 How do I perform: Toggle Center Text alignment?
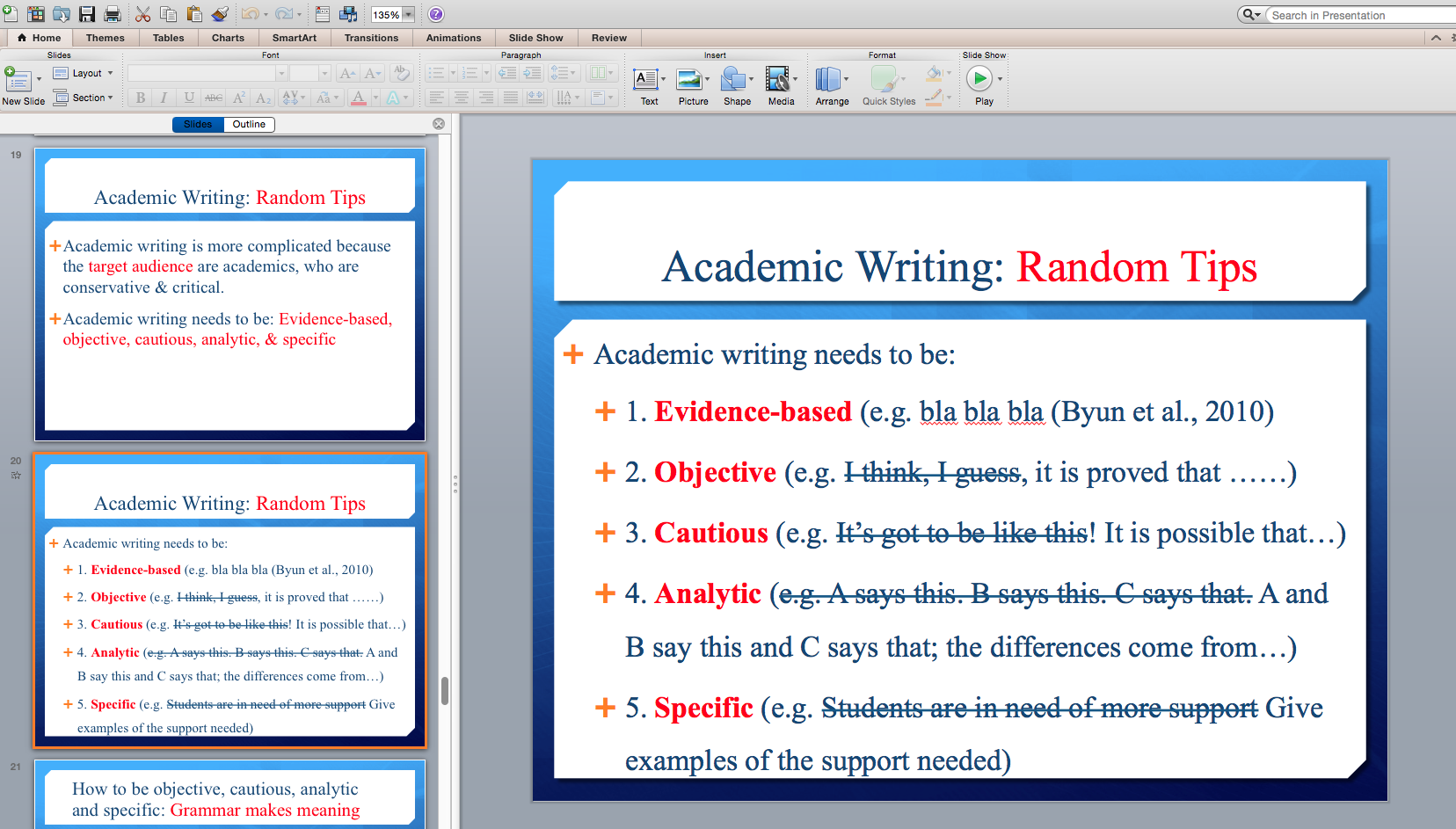[x=462, y=98]
